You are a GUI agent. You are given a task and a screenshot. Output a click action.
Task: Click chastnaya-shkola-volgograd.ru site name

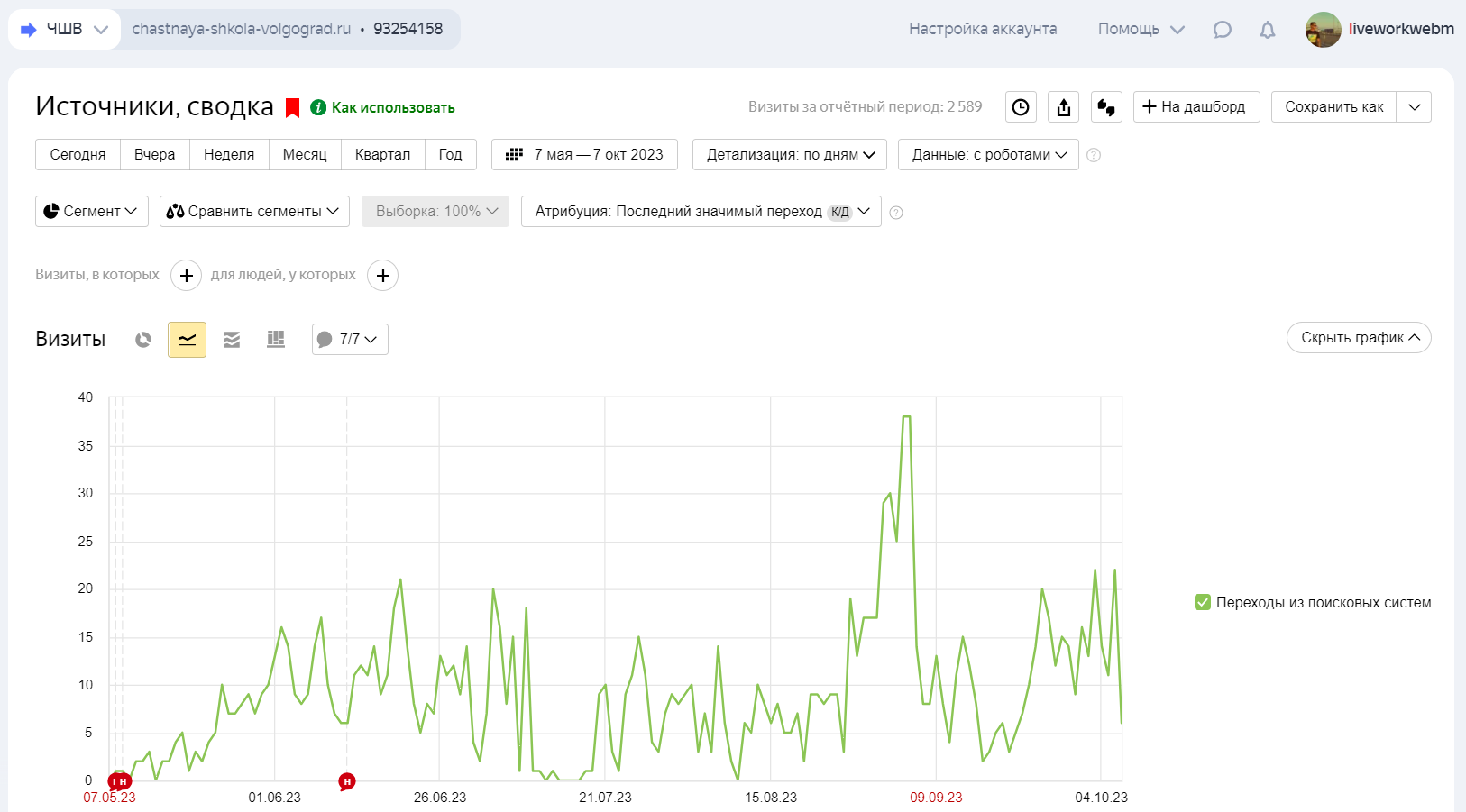(242, 29)
